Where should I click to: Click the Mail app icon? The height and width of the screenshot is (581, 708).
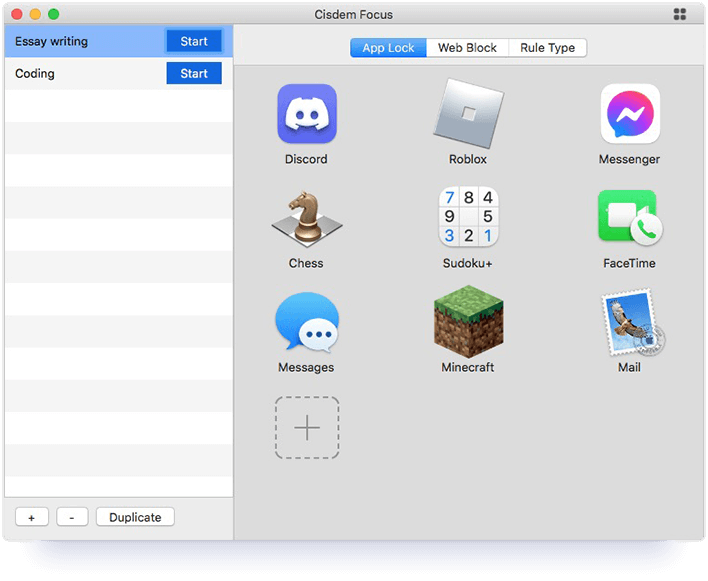pos(632,322)
